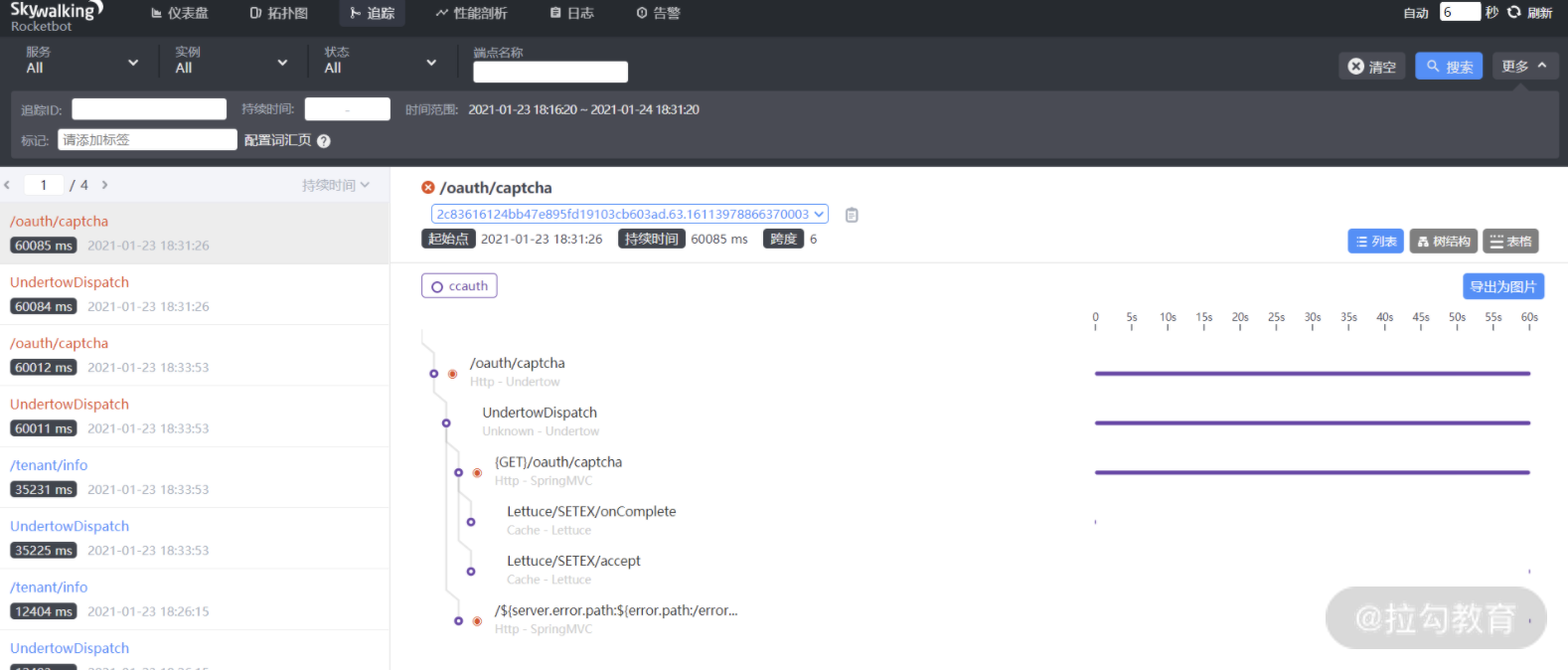Open the 拓扑图 topology tab

point(279,13)
